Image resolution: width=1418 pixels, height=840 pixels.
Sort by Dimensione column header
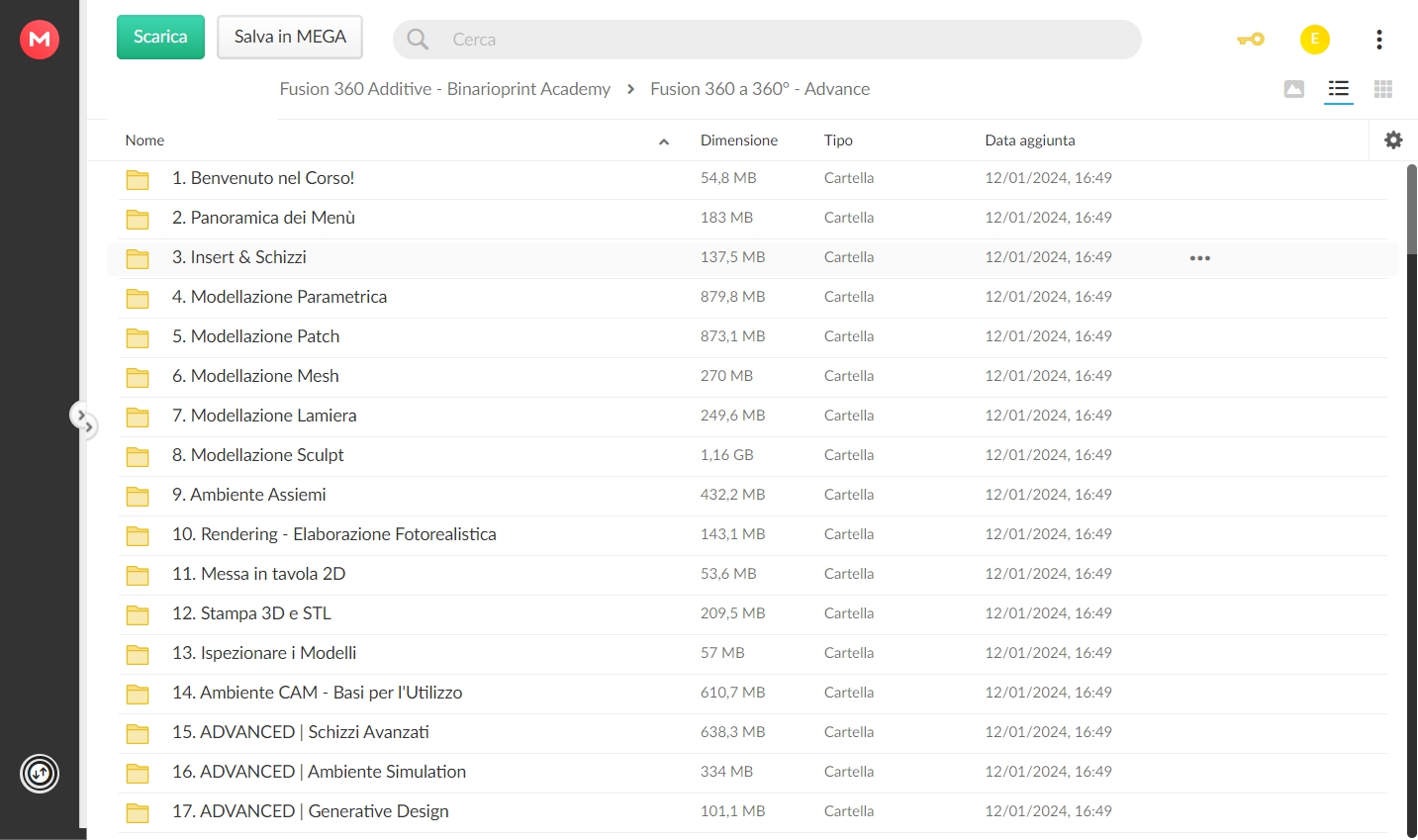(739, 140)
